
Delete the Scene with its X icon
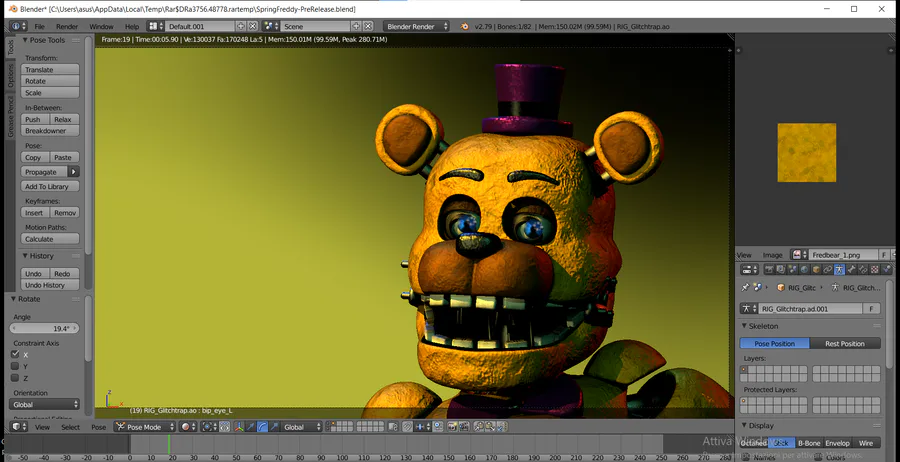pos(368,26)
